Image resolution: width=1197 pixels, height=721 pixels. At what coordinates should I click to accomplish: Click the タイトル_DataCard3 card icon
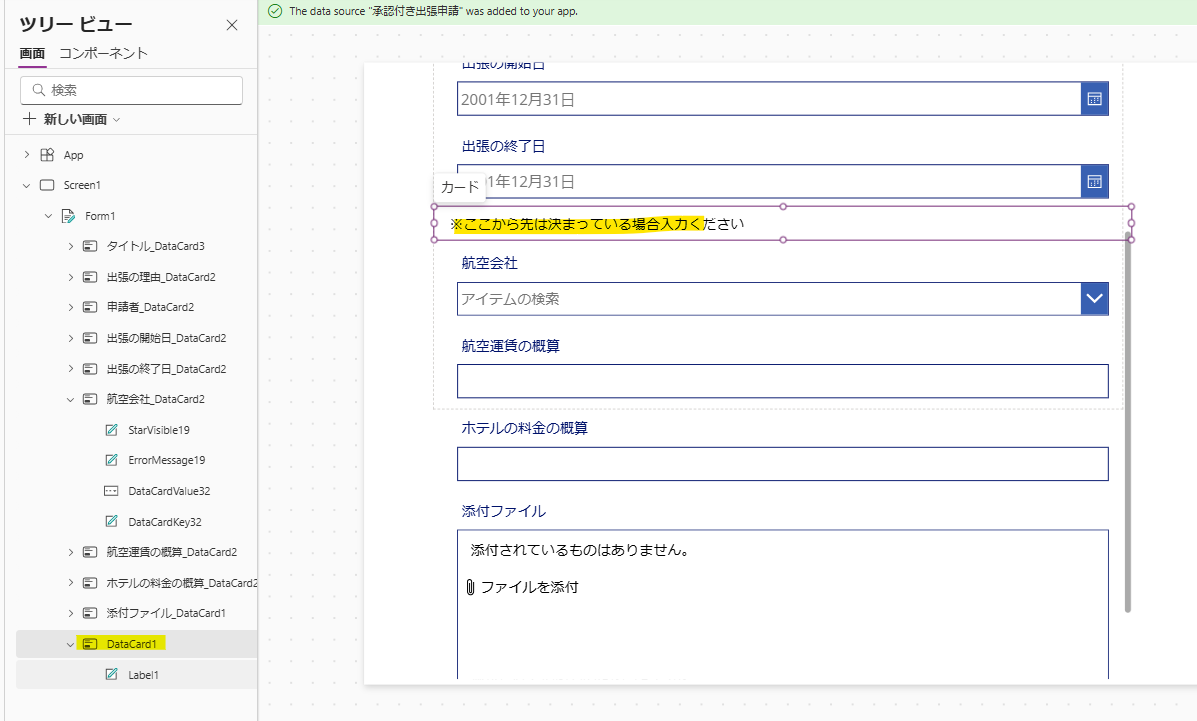[x=90, y=246]
